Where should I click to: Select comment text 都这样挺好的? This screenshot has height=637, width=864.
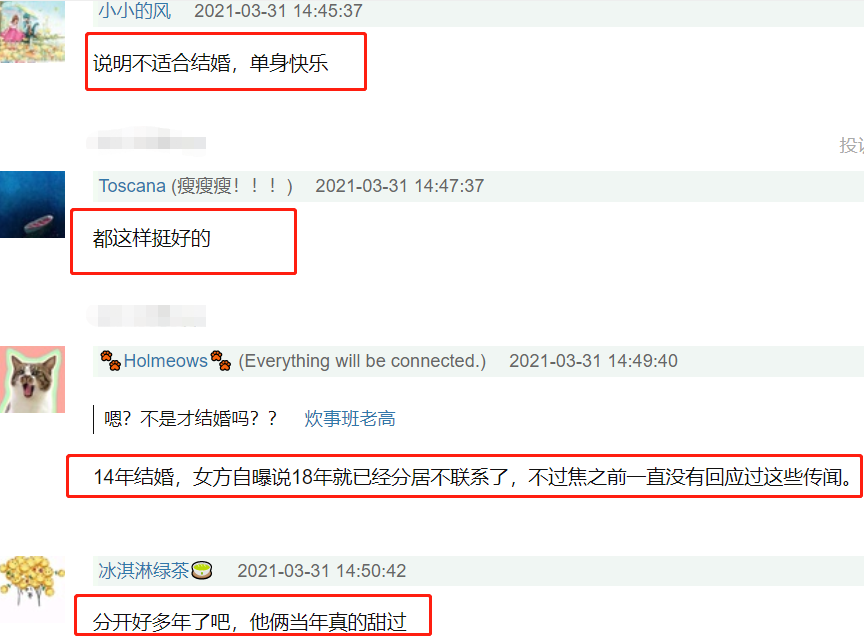[152, 238]
